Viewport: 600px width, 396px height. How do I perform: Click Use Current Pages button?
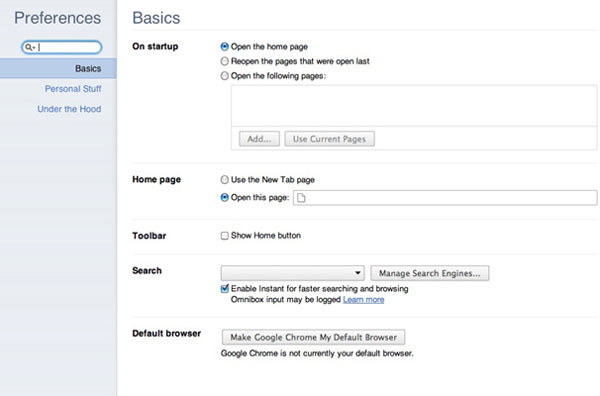point(329,139)
